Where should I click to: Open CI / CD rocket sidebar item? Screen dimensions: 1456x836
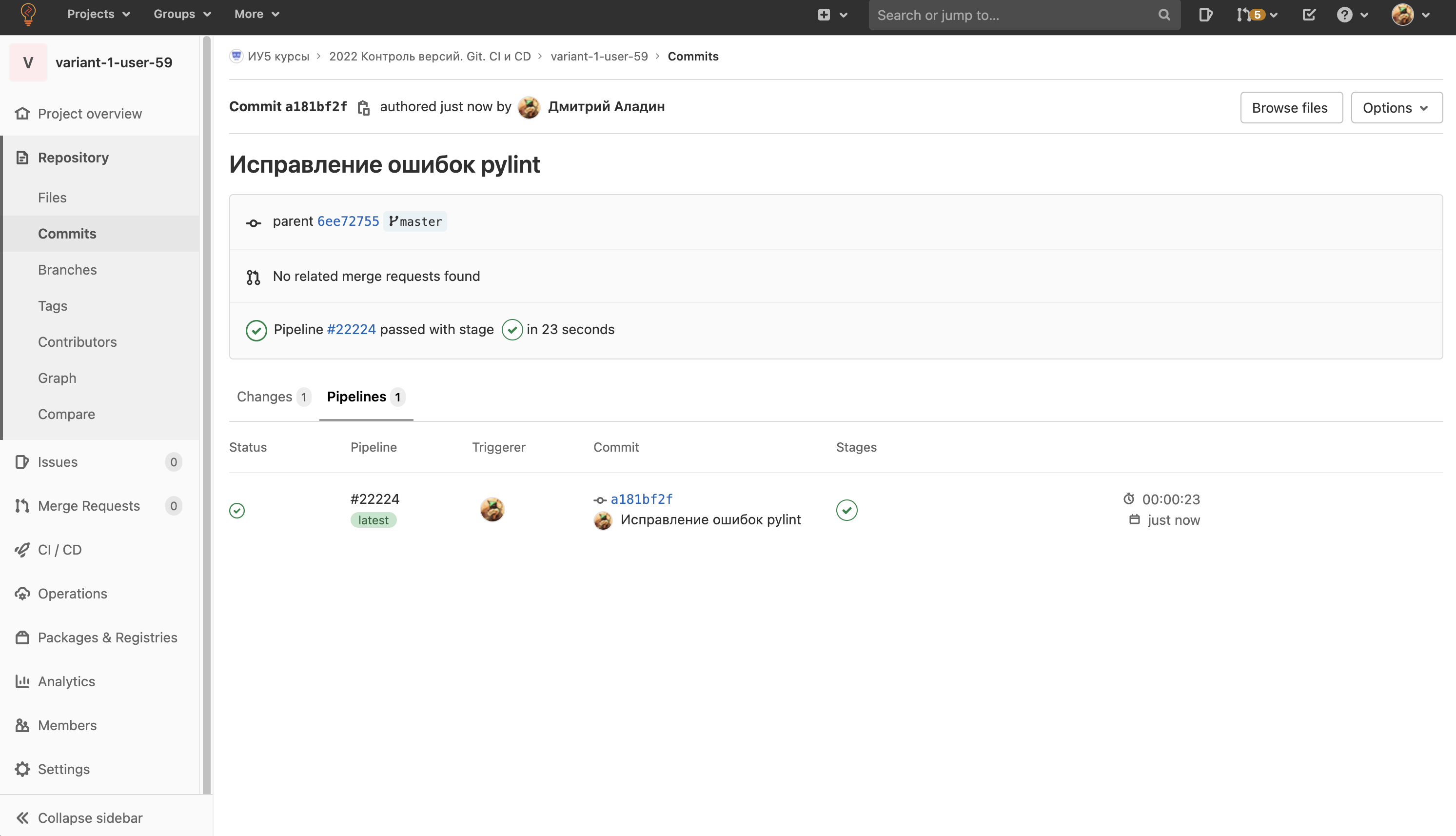pyautogui.click(x=59, y=550)
